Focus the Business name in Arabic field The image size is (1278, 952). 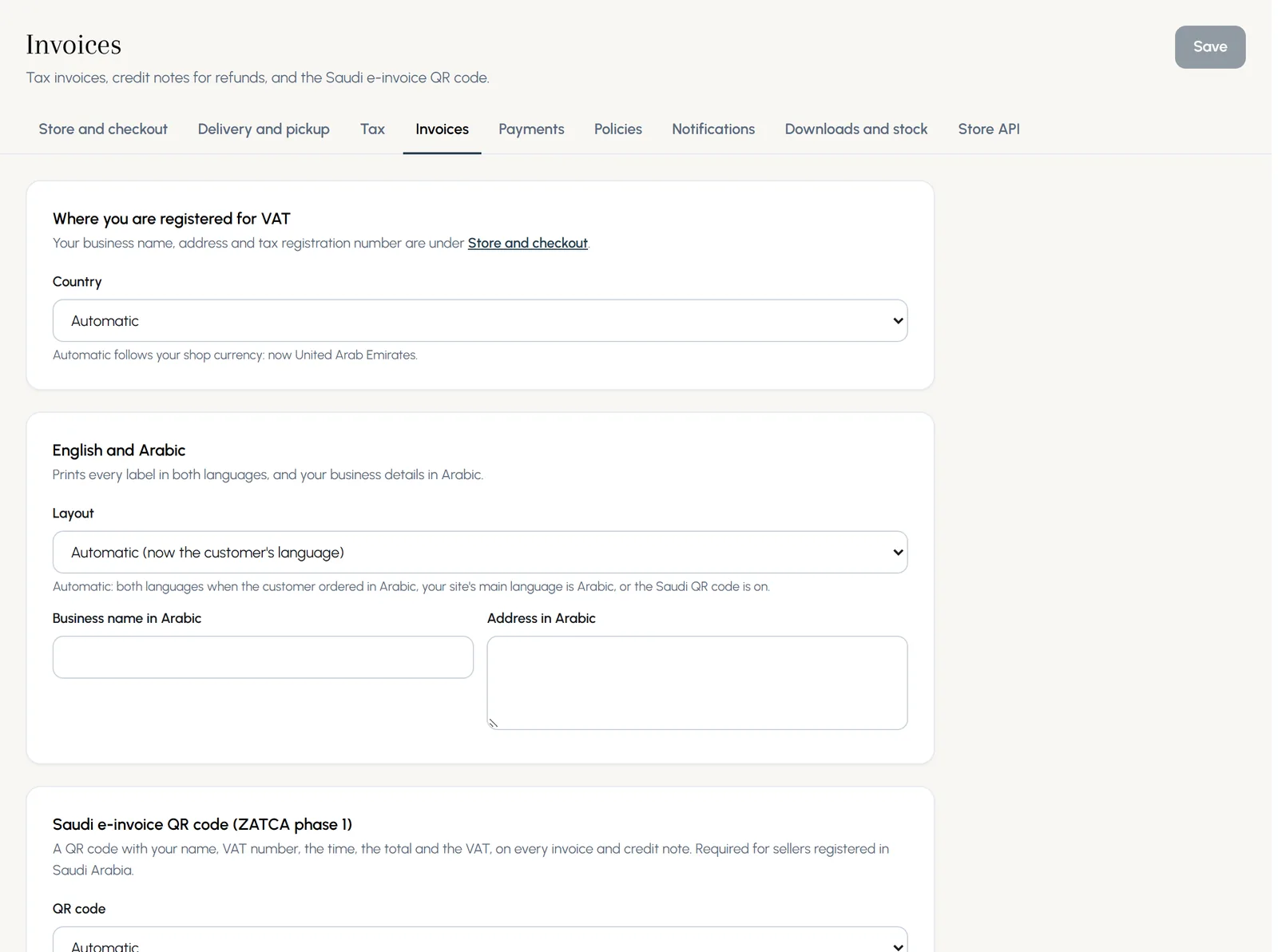pos(263,657)
